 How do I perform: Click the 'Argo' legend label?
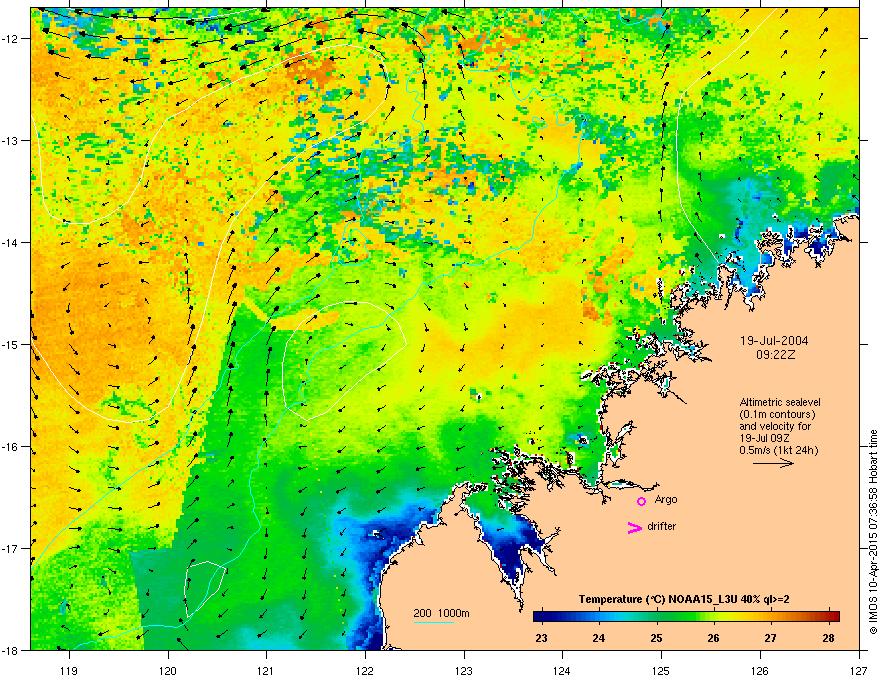coord(666,499)
